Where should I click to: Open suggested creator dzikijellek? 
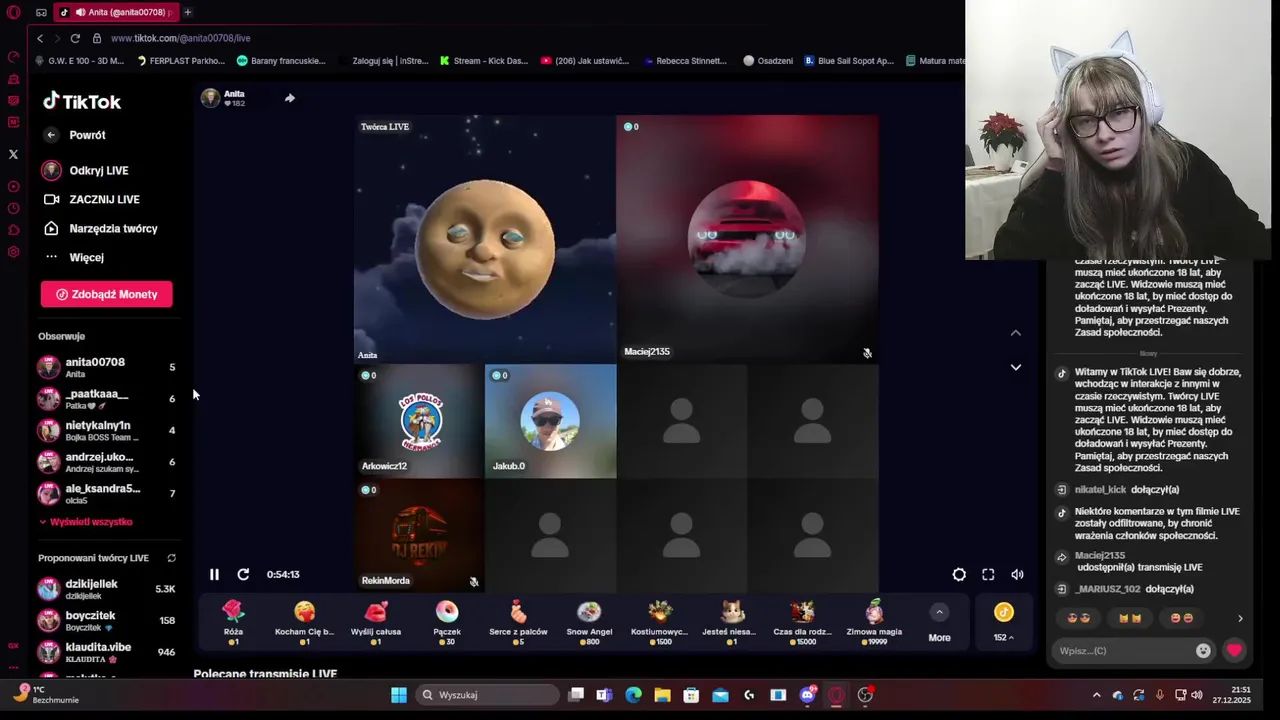point(107,589)
